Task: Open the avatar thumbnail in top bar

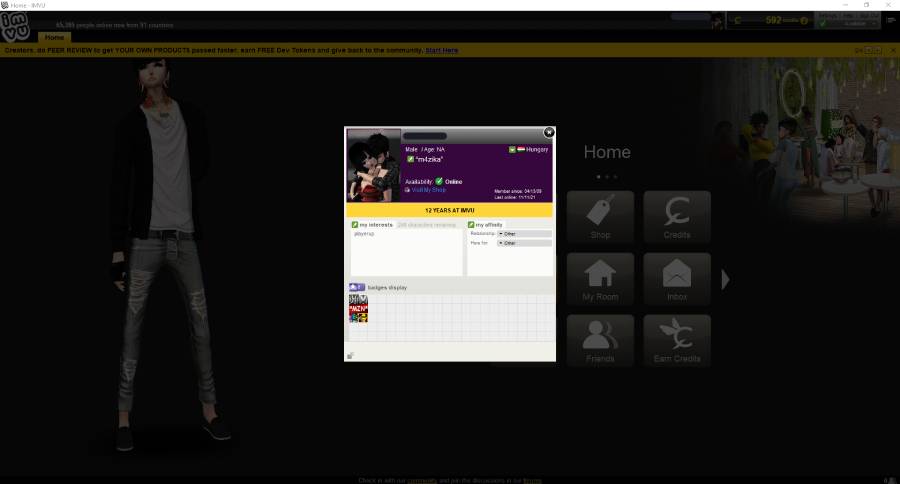Action: (717, 22)
